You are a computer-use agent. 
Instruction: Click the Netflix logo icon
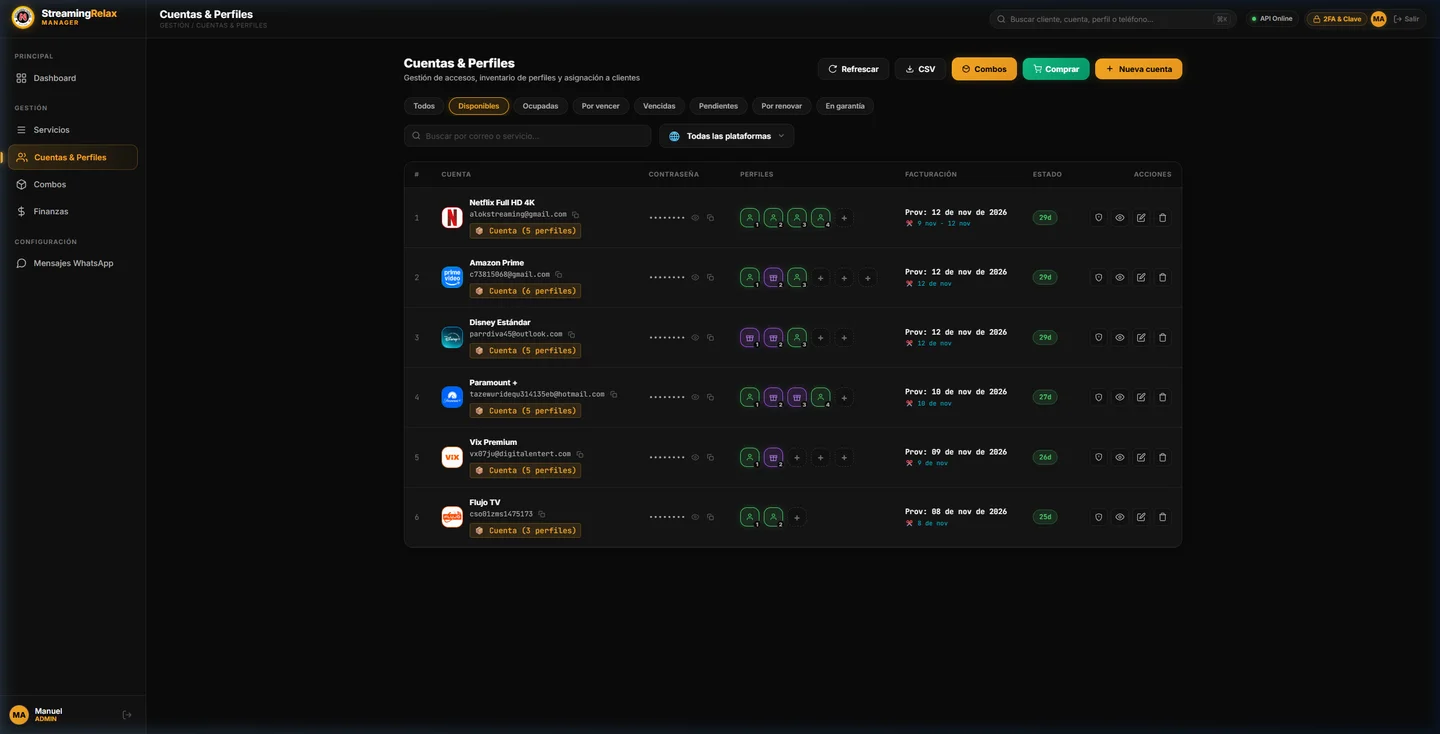[x=452, y=218]
